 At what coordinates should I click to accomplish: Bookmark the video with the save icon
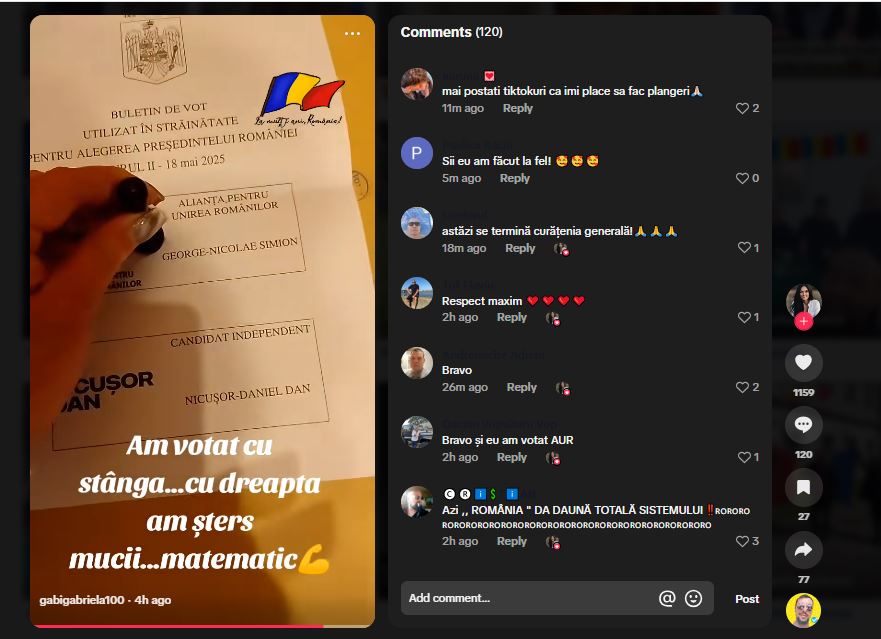tap(803, 487)
